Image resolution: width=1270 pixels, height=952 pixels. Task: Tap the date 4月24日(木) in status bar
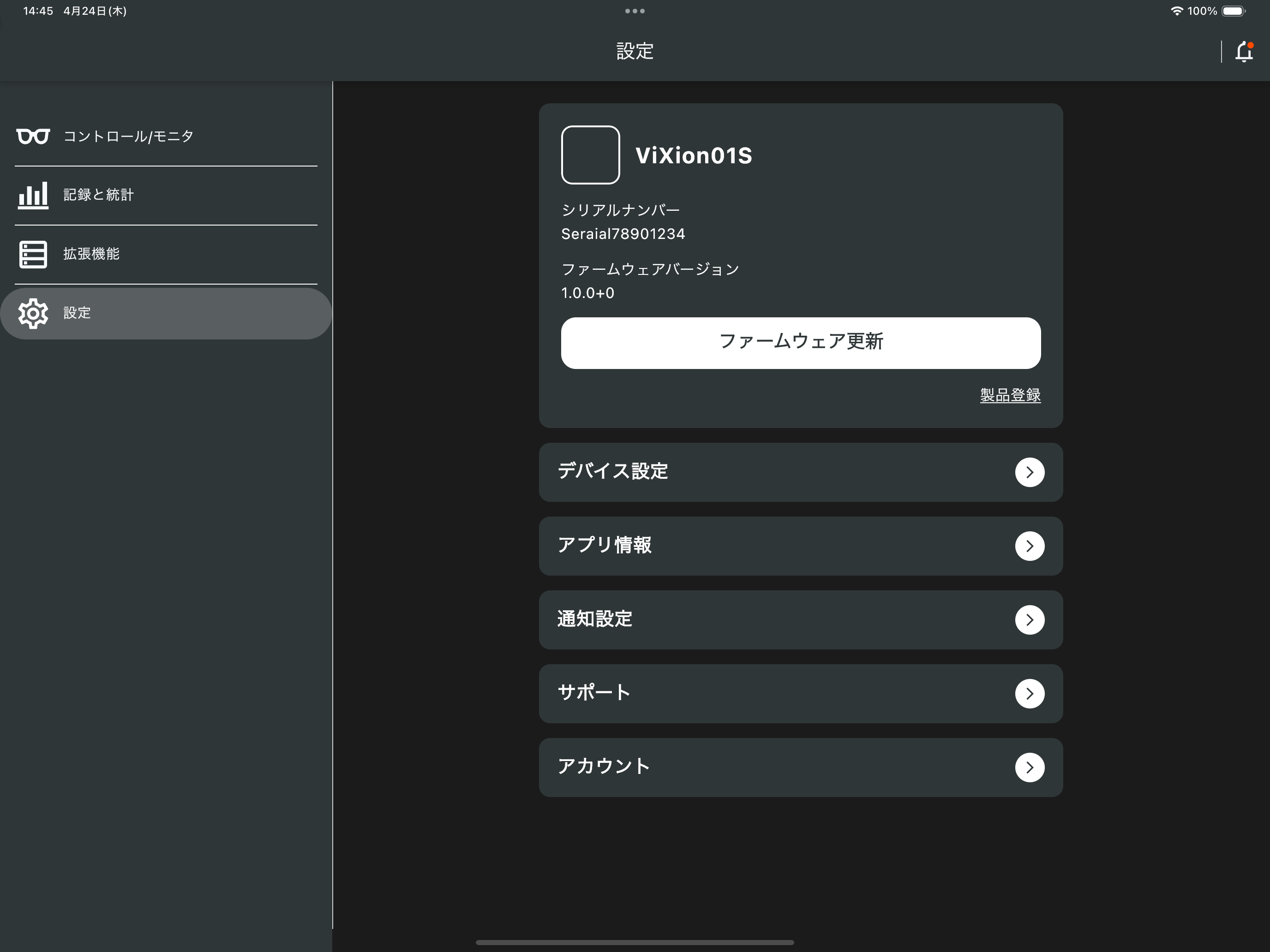95,11
